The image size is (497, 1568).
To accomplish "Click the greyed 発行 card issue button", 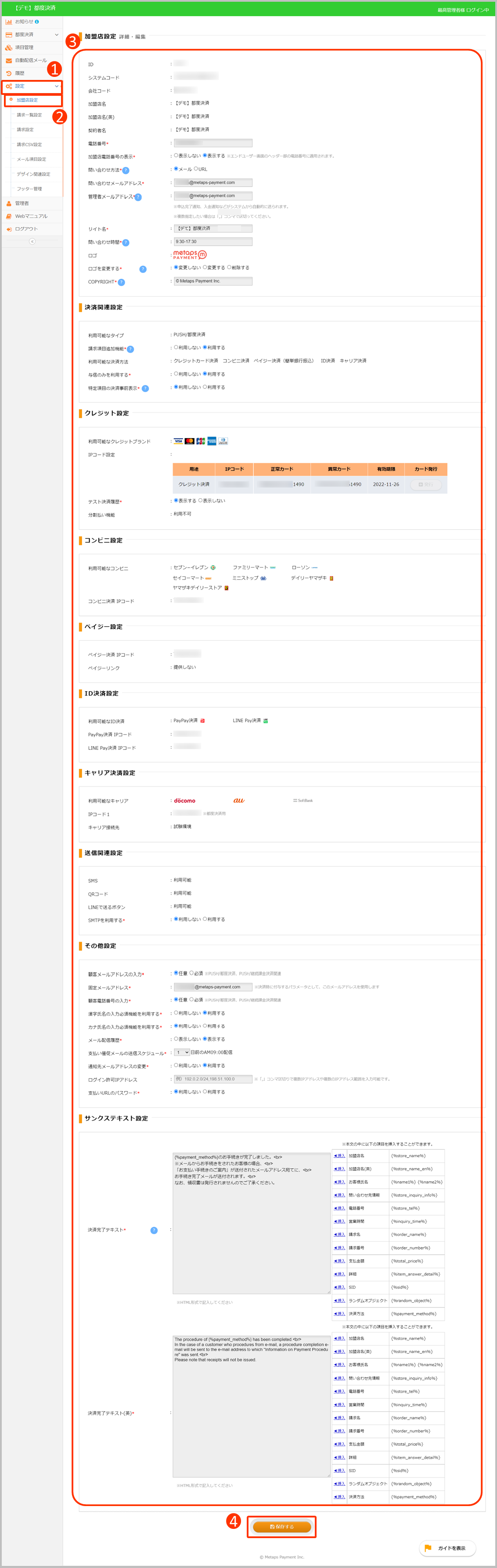I will click(426, 485).
